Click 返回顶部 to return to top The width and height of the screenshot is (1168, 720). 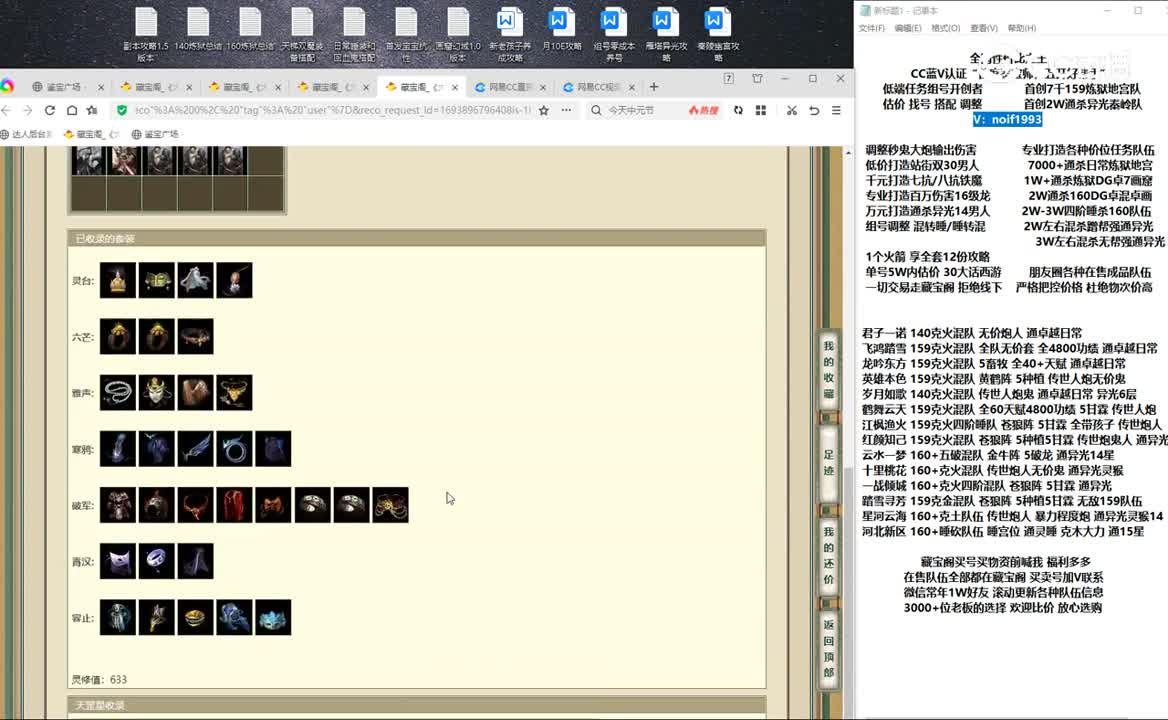tap(828, 648)
